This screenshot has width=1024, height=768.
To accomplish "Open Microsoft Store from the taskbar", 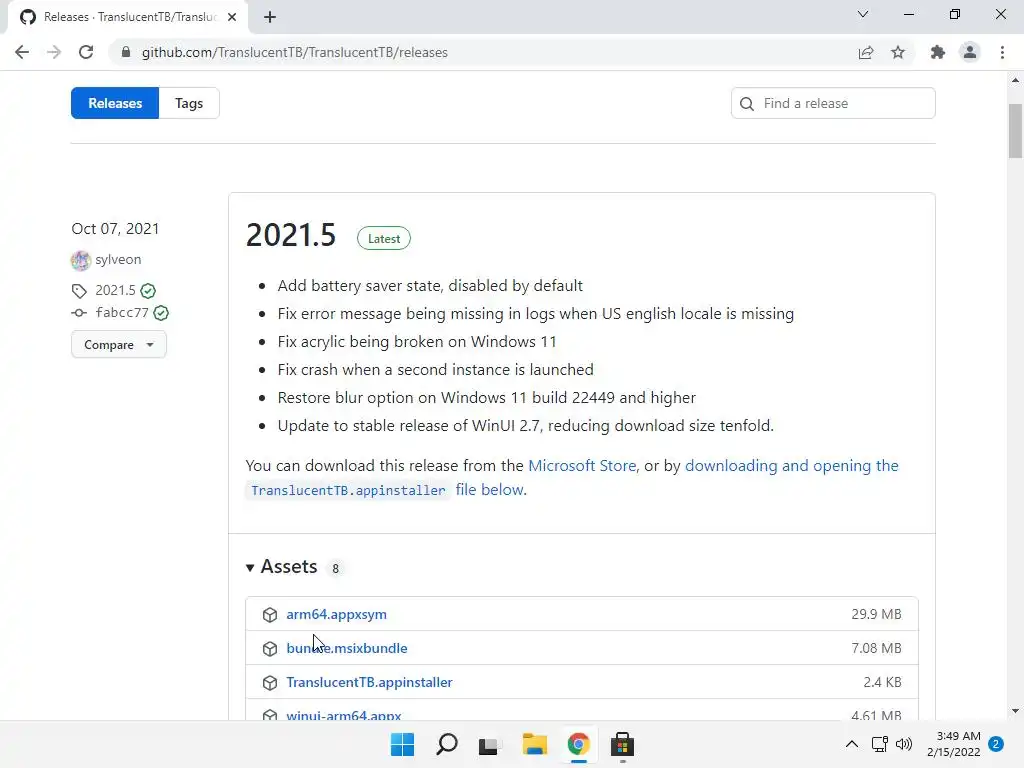I will [622, 744].
